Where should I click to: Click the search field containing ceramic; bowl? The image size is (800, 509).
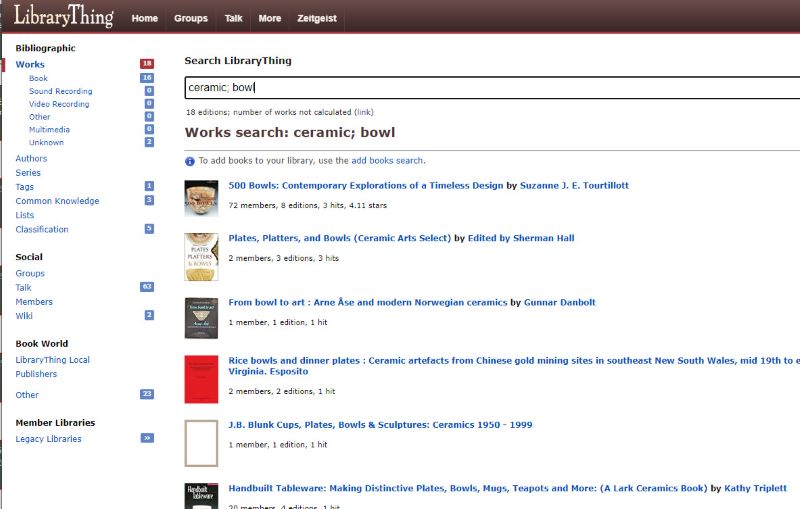coord(490,87)
